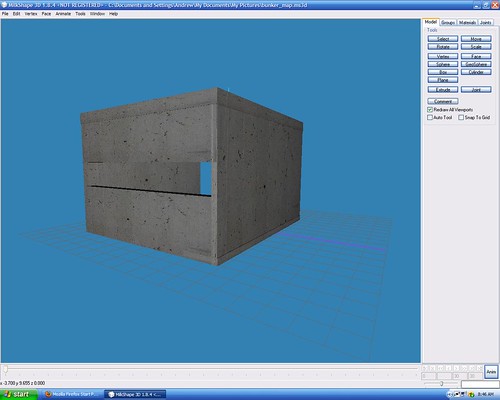Screen dimensions: 500x400
Task: Open the Windows start menu
Action: tap(19, 394)
